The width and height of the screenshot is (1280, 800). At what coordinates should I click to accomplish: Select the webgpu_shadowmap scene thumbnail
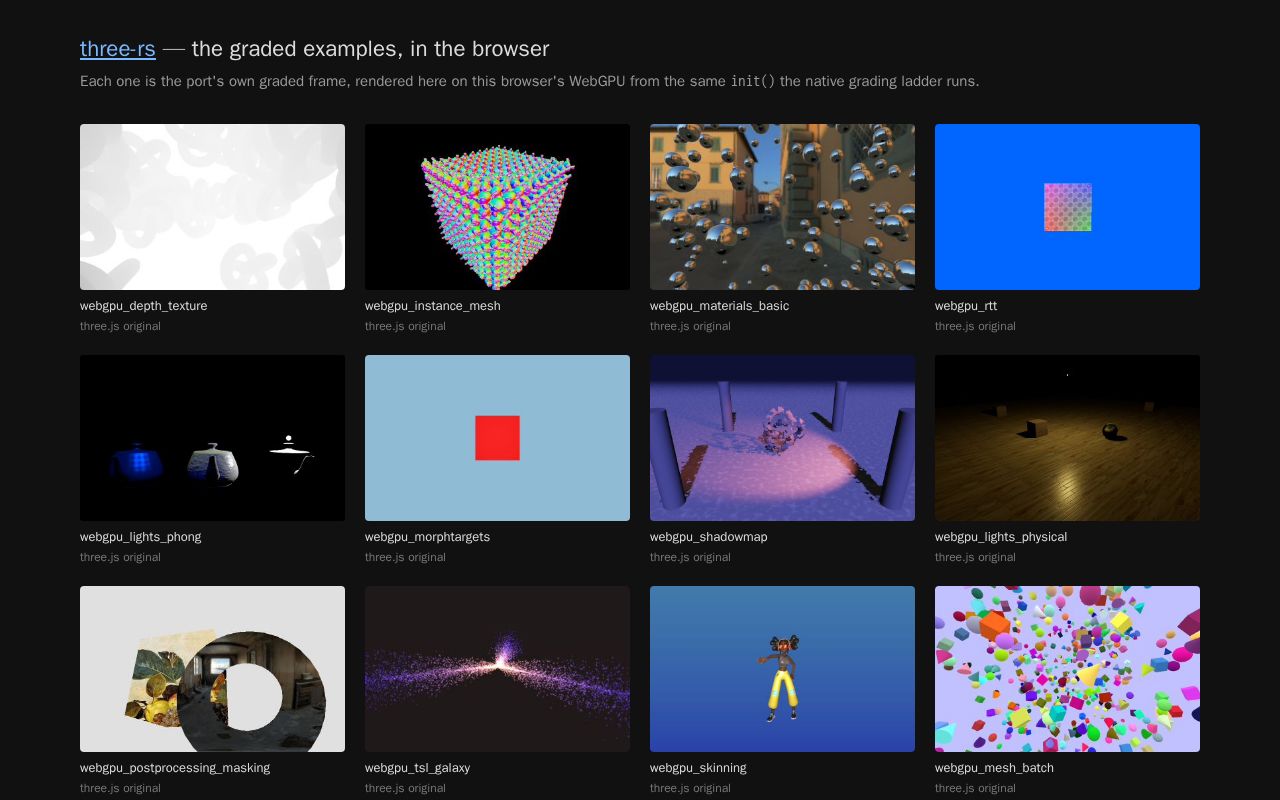point(782,438)
